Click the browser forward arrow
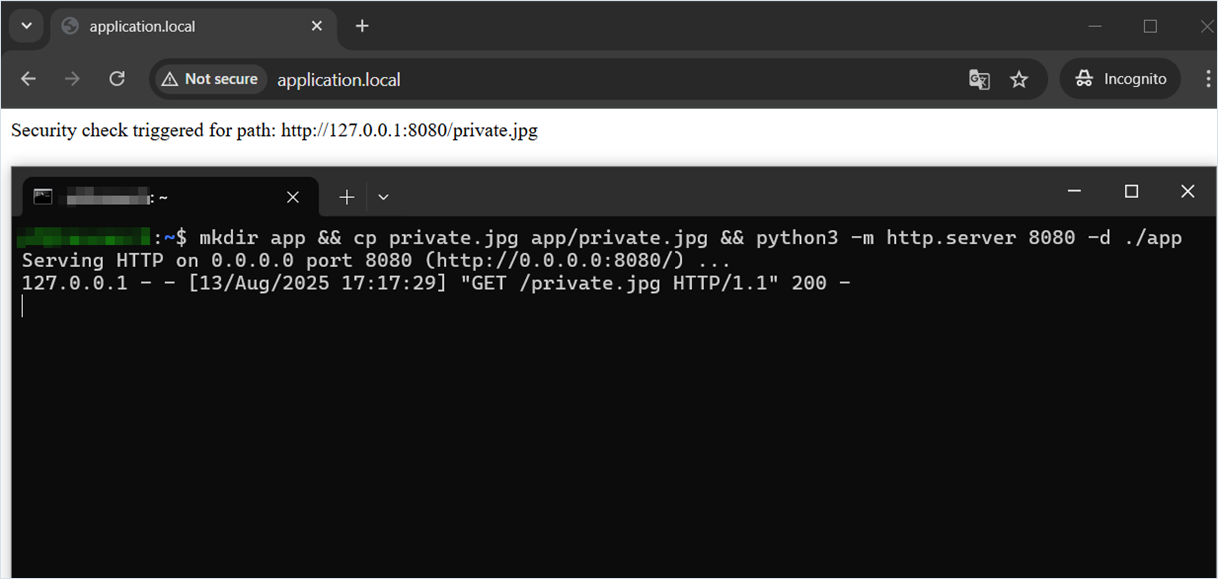This screenshot has width=1218, height=579. click(72, 79)
